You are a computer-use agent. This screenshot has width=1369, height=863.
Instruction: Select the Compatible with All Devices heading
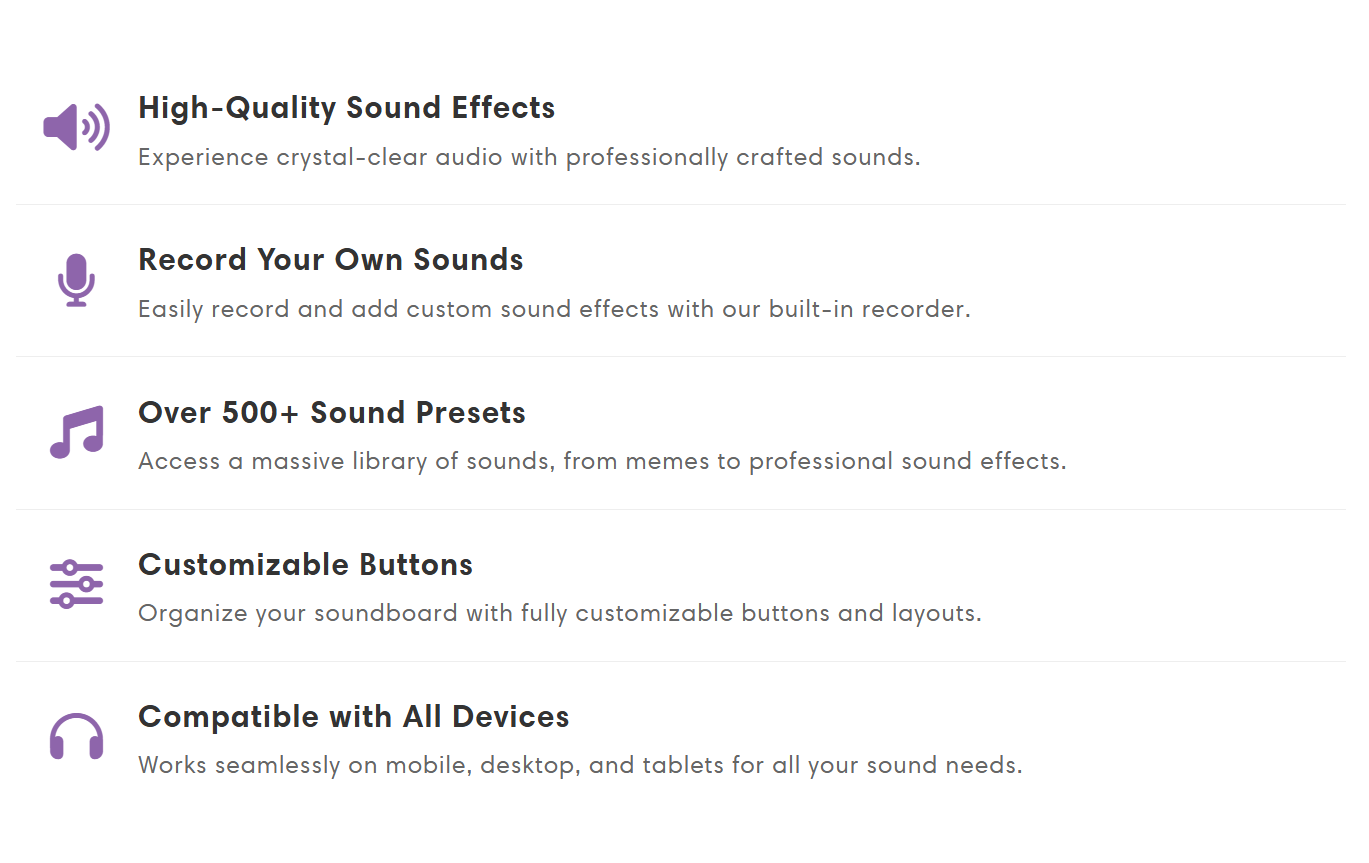tap(354, 717)
